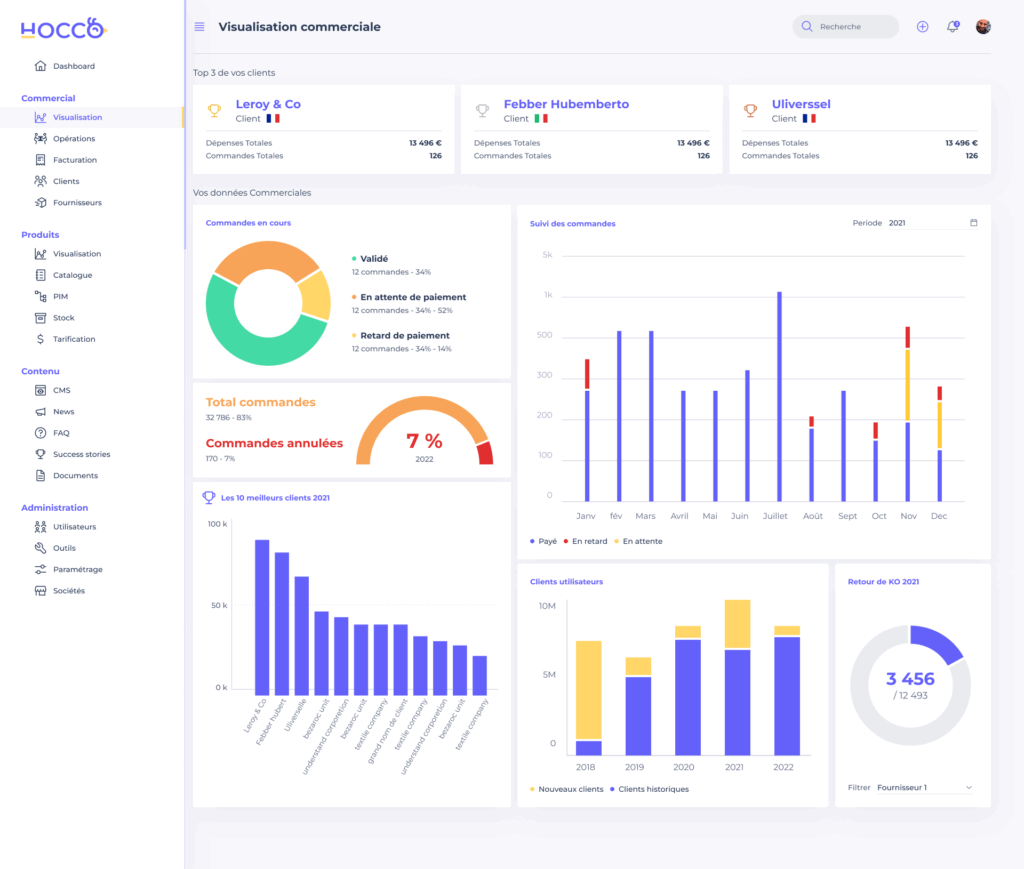Click the calendar icon beside Periode 2021
Image resolution: width=1024 pixels, height=869 pixels.
click(x=973, y=223)
